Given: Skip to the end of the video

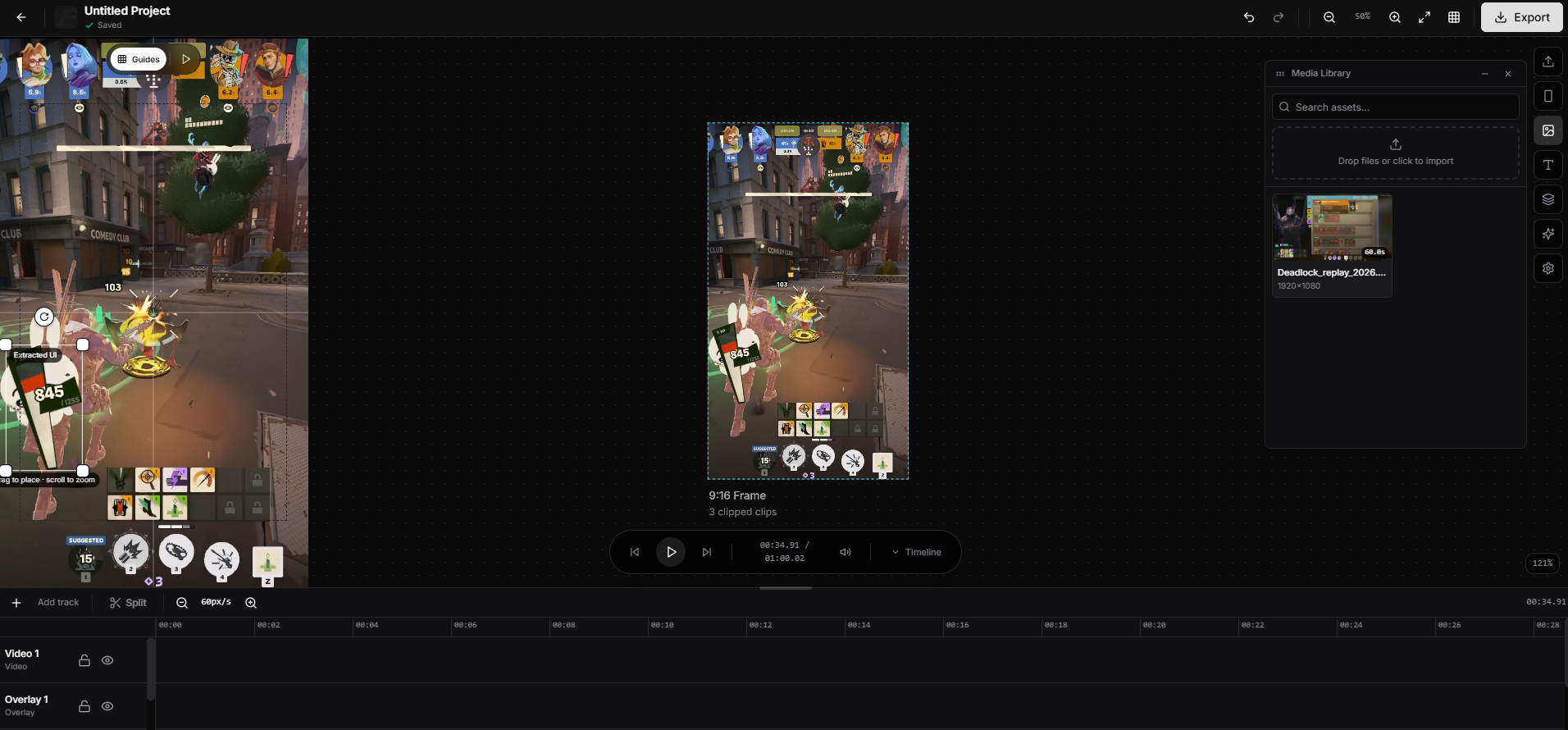Looking at the screenshot, I should coord(707,552).
